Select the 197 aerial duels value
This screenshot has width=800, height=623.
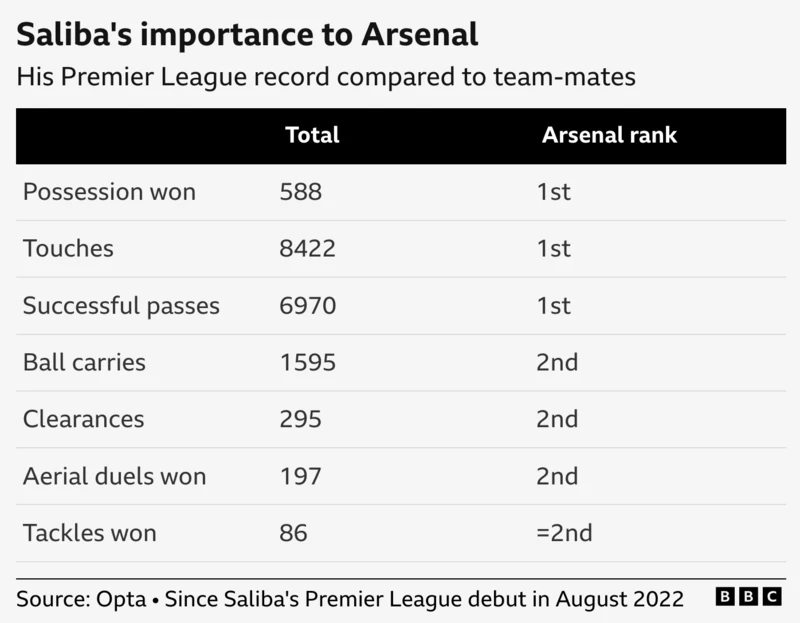(301, 476)
